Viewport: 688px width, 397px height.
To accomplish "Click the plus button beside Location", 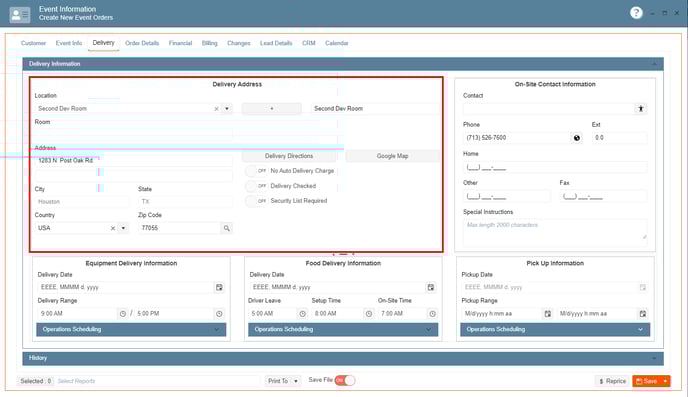I will [x=272, y=108].
